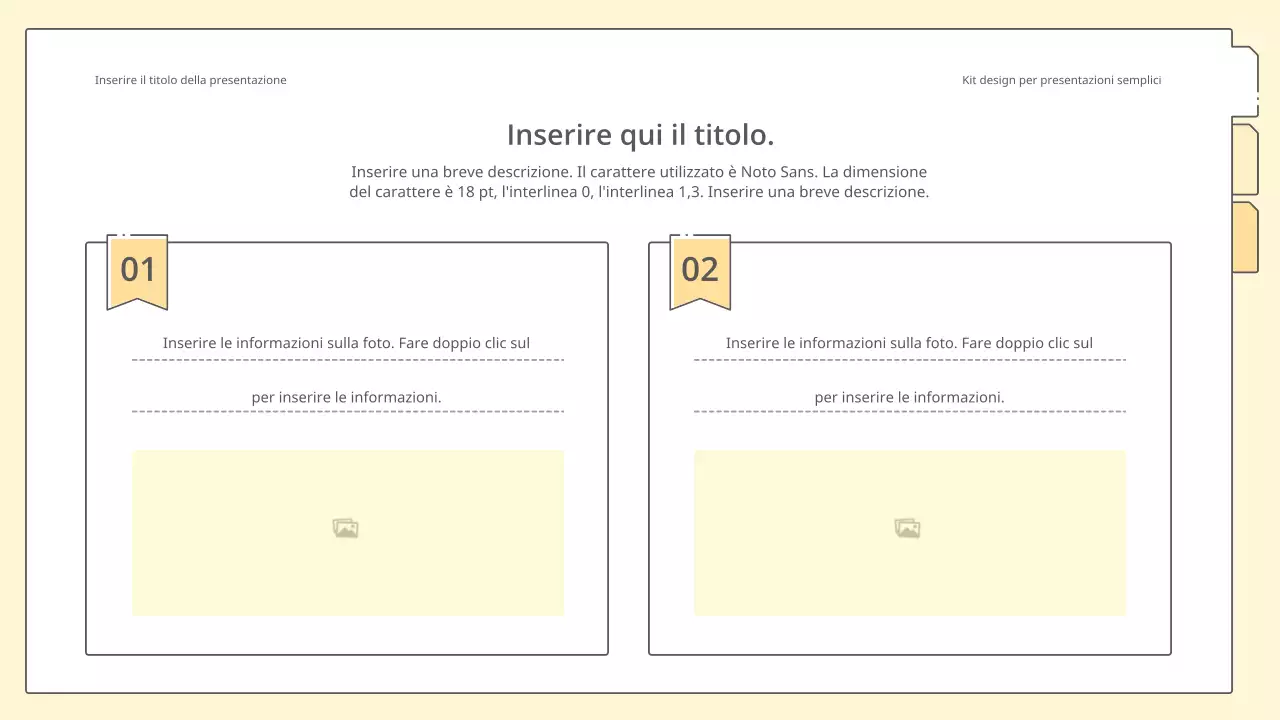Click the description paragraph below the title
Viewport: 1280px width, 720px height.
[639, 181]
